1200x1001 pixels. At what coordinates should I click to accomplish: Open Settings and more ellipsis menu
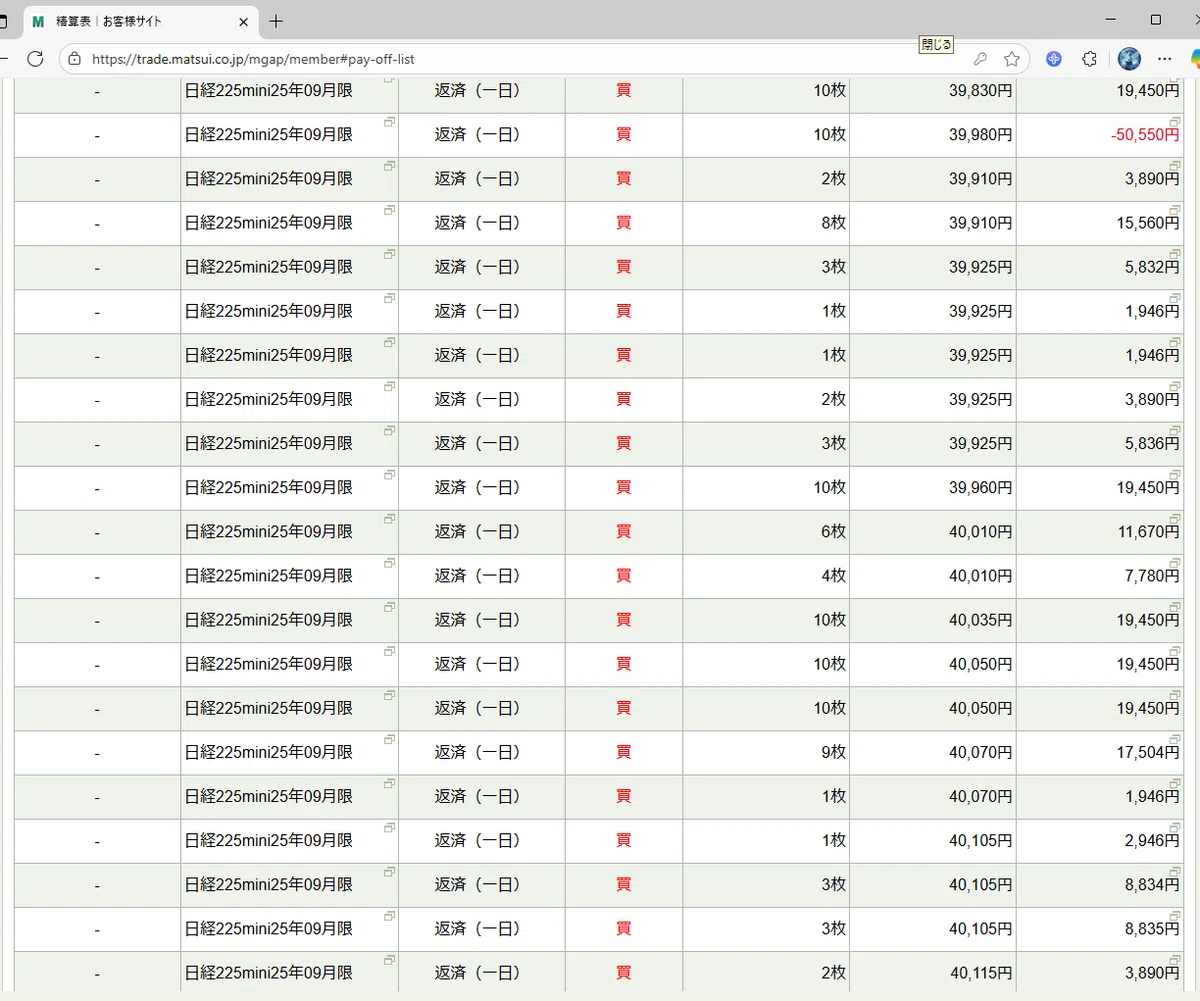[1164, 59]
